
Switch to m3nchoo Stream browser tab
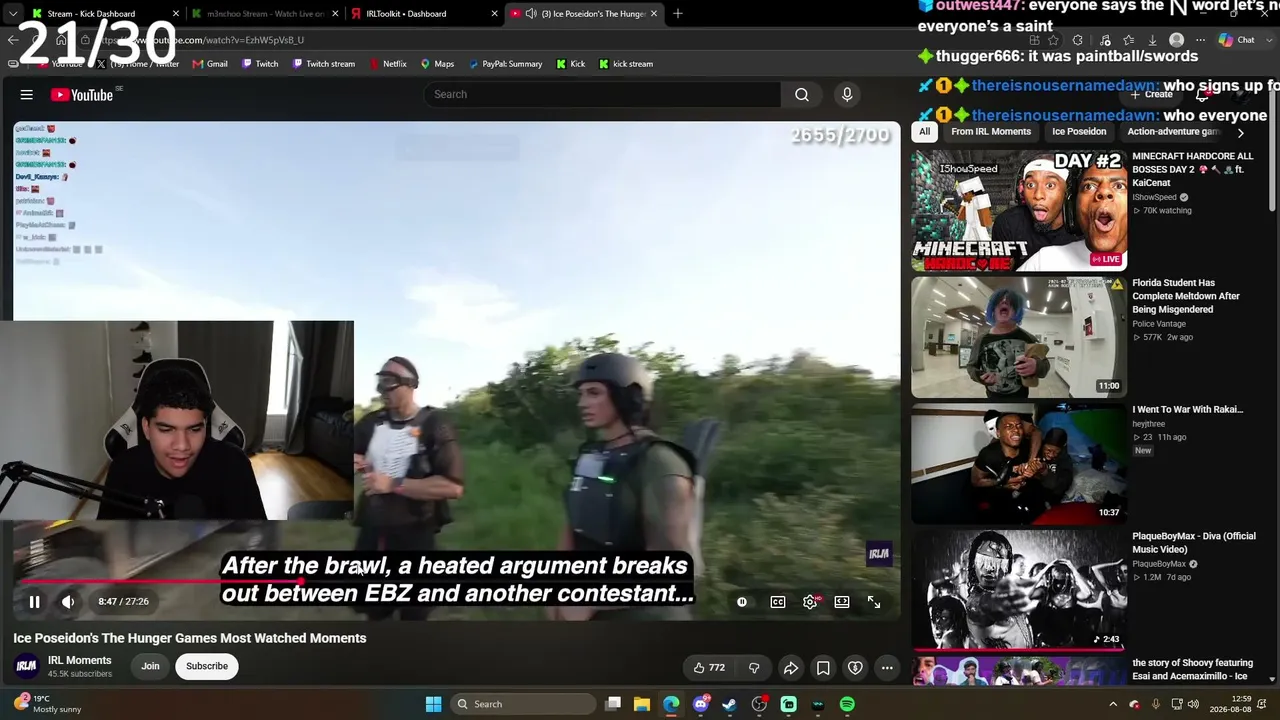[x=264, y=14]
